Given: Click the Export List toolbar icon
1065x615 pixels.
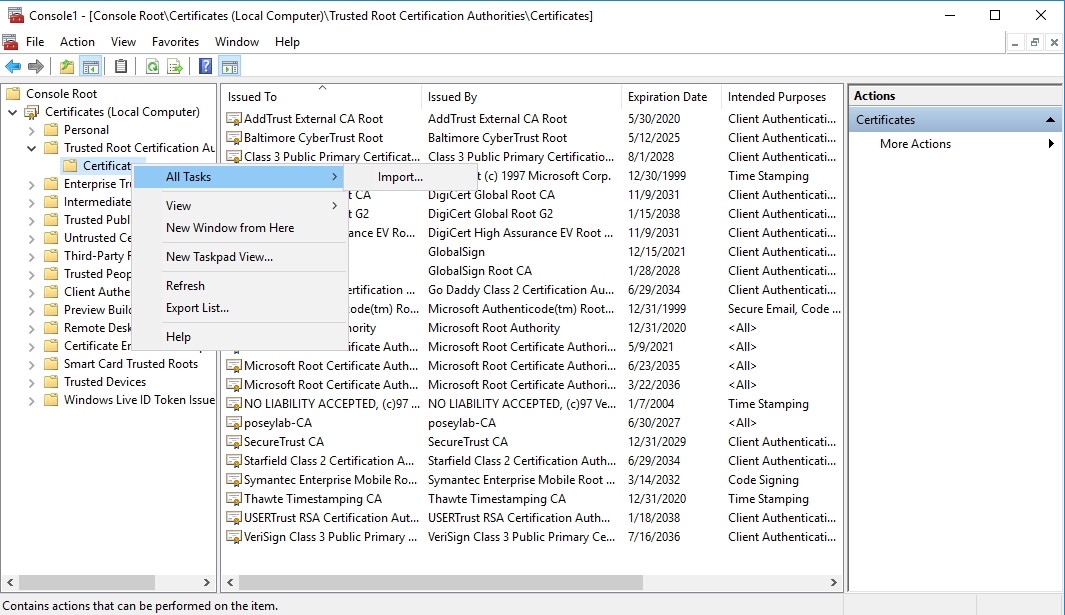Looking at the screenshot, I should pyautogui.click(x=177, y=66).
